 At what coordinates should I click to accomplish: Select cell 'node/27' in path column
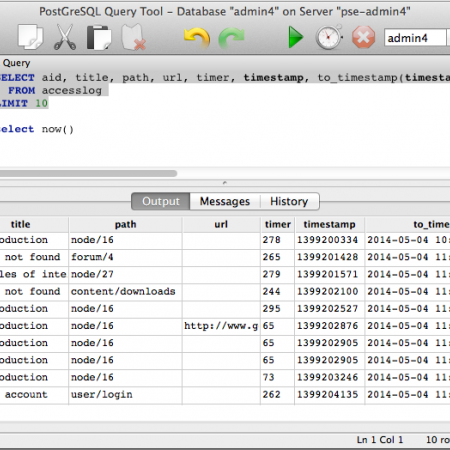tap(125, 274)
